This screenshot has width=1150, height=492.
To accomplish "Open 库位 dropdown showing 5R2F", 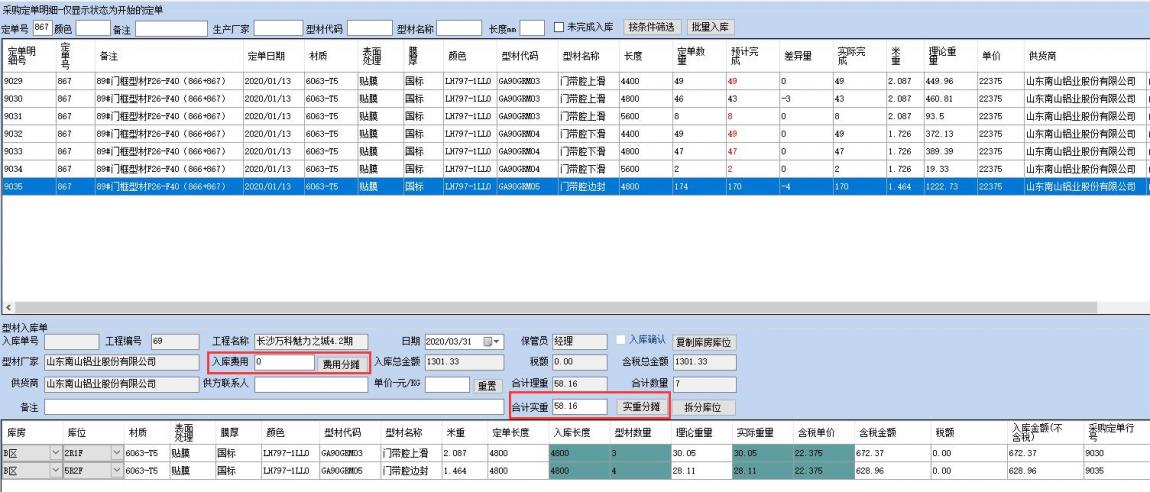I will [x=115, y=472].
